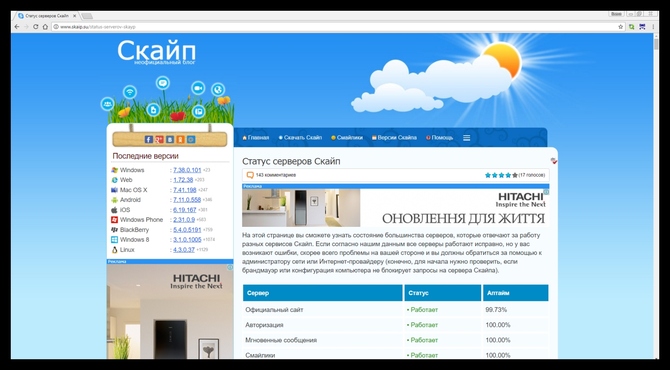This screenshot has width=670, height=370.
Task: Click the Мгновенные сообщения table row
Action: (x=396, y=341)
